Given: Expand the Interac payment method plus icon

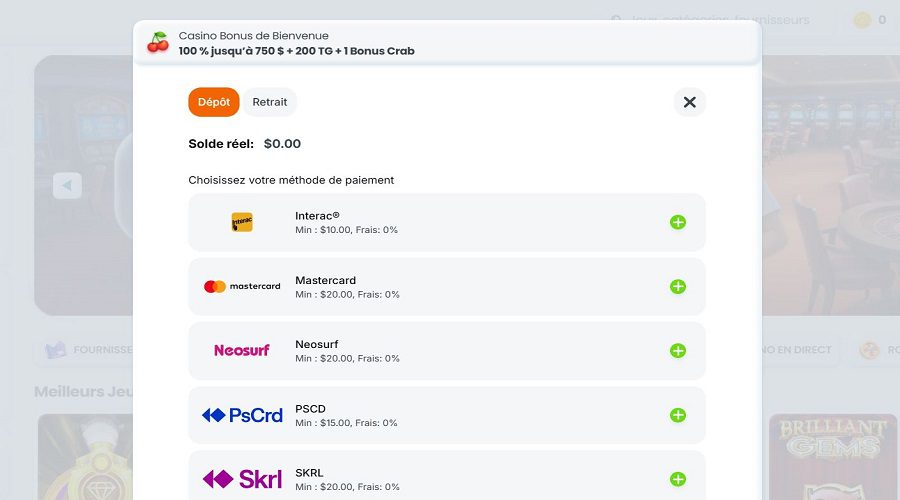Looking at the screenshot, I should tap(678, 222).
